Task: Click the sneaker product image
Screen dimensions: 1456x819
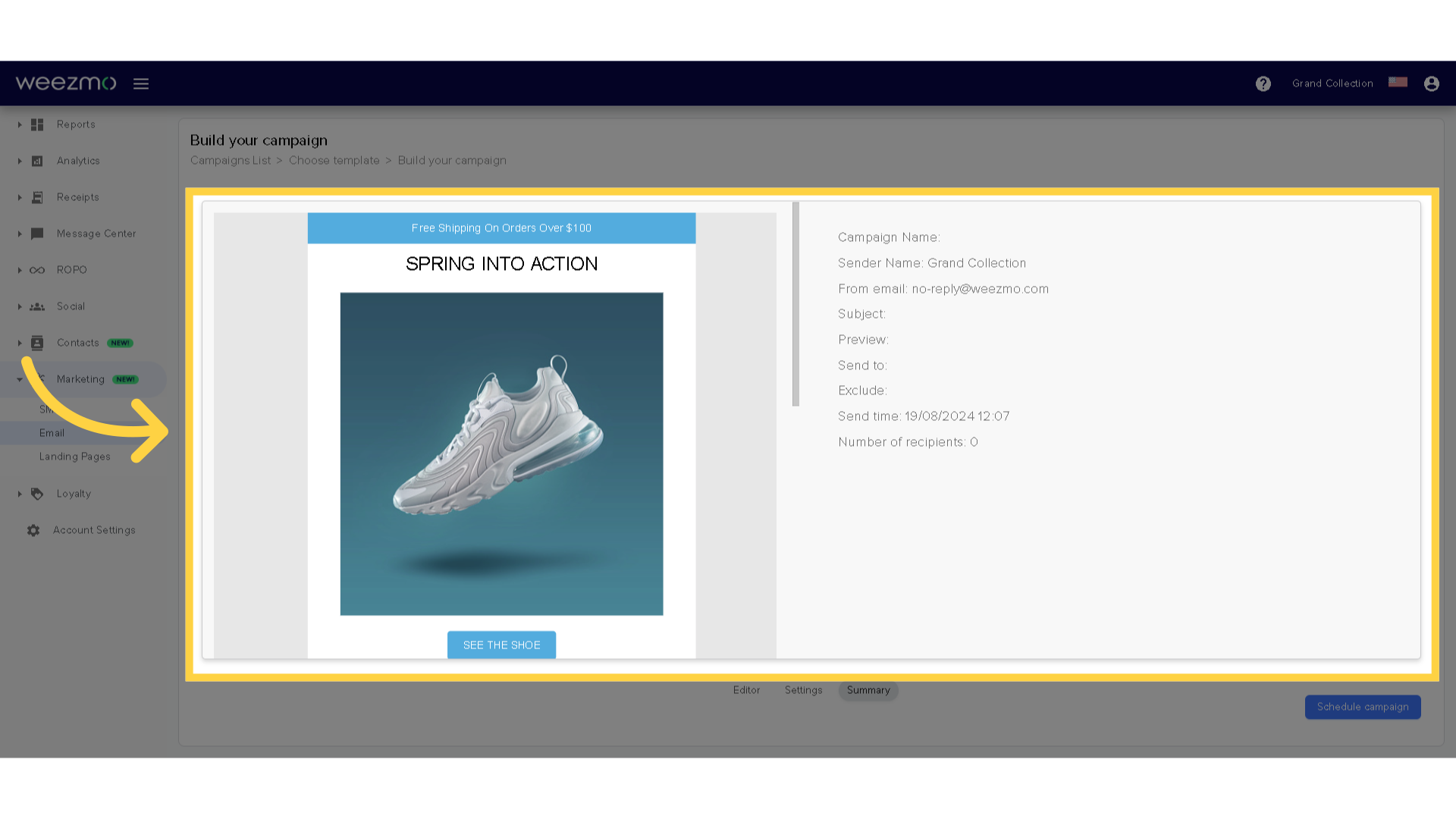Action: click(501, 453)
